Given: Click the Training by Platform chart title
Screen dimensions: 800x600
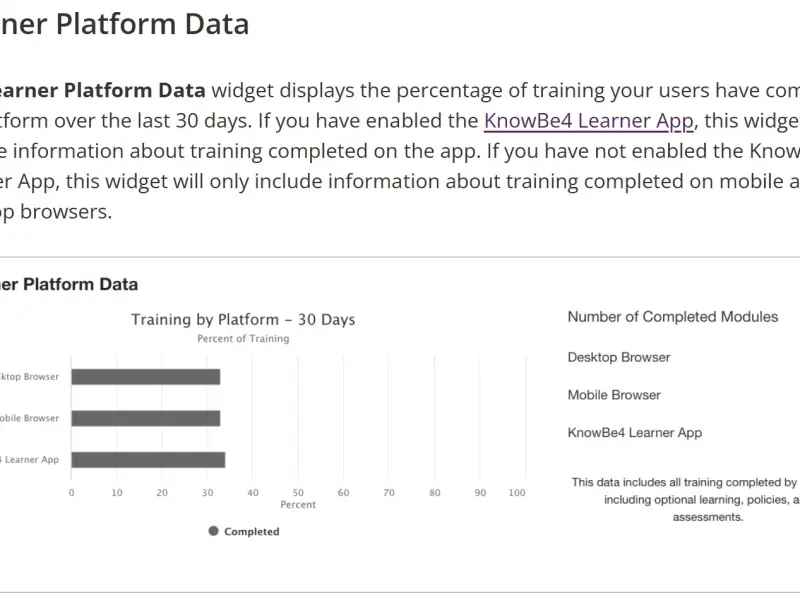Looking at the screenshot, I should tap(243, 320).
